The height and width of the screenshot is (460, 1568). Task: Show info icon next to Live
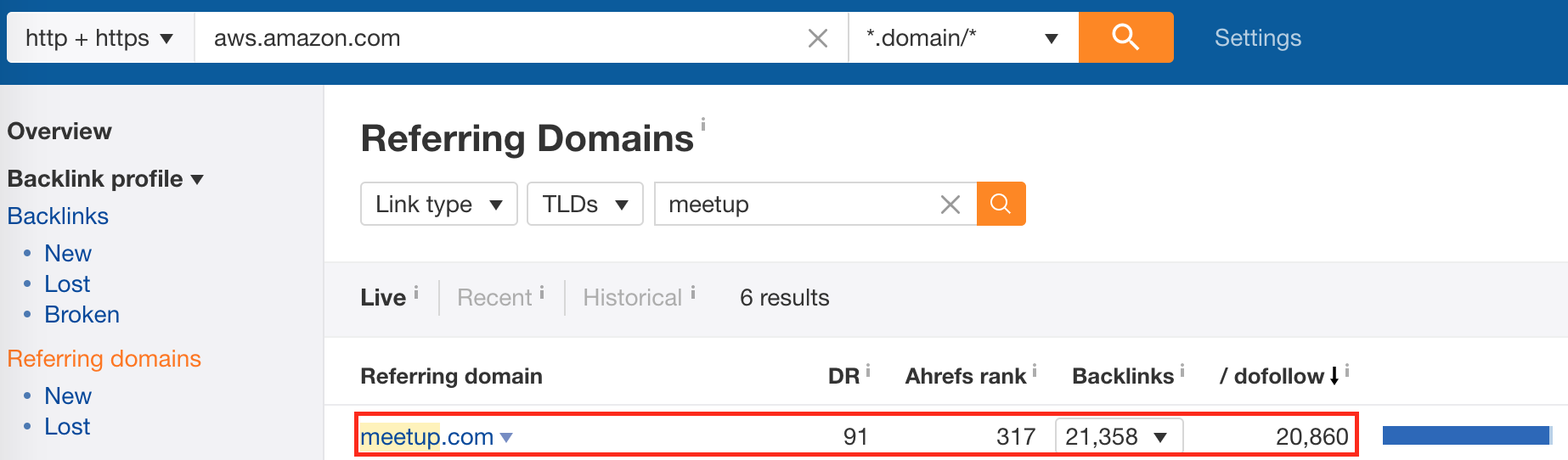pos(416,293)
